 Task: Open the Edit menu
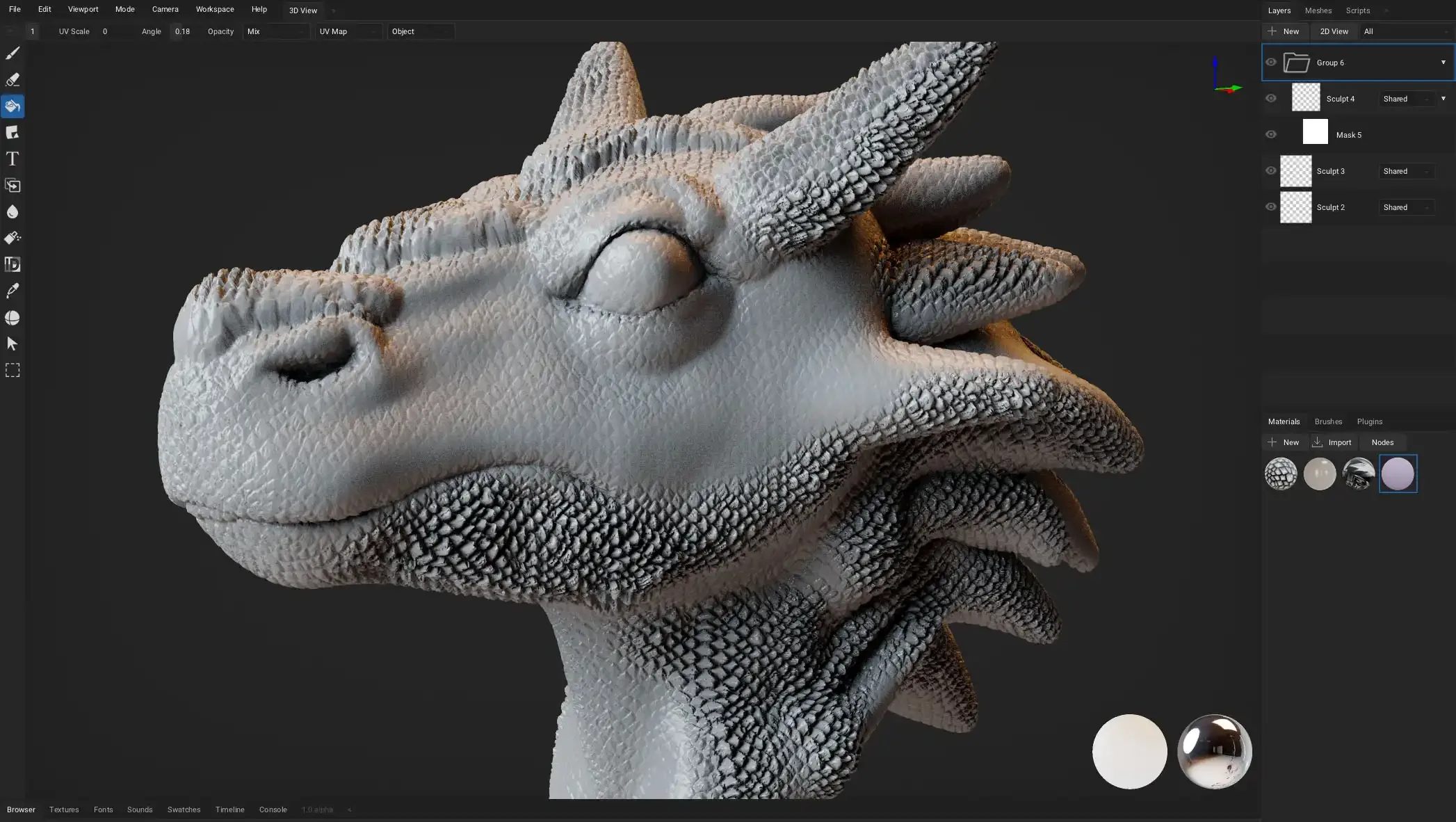45,10
